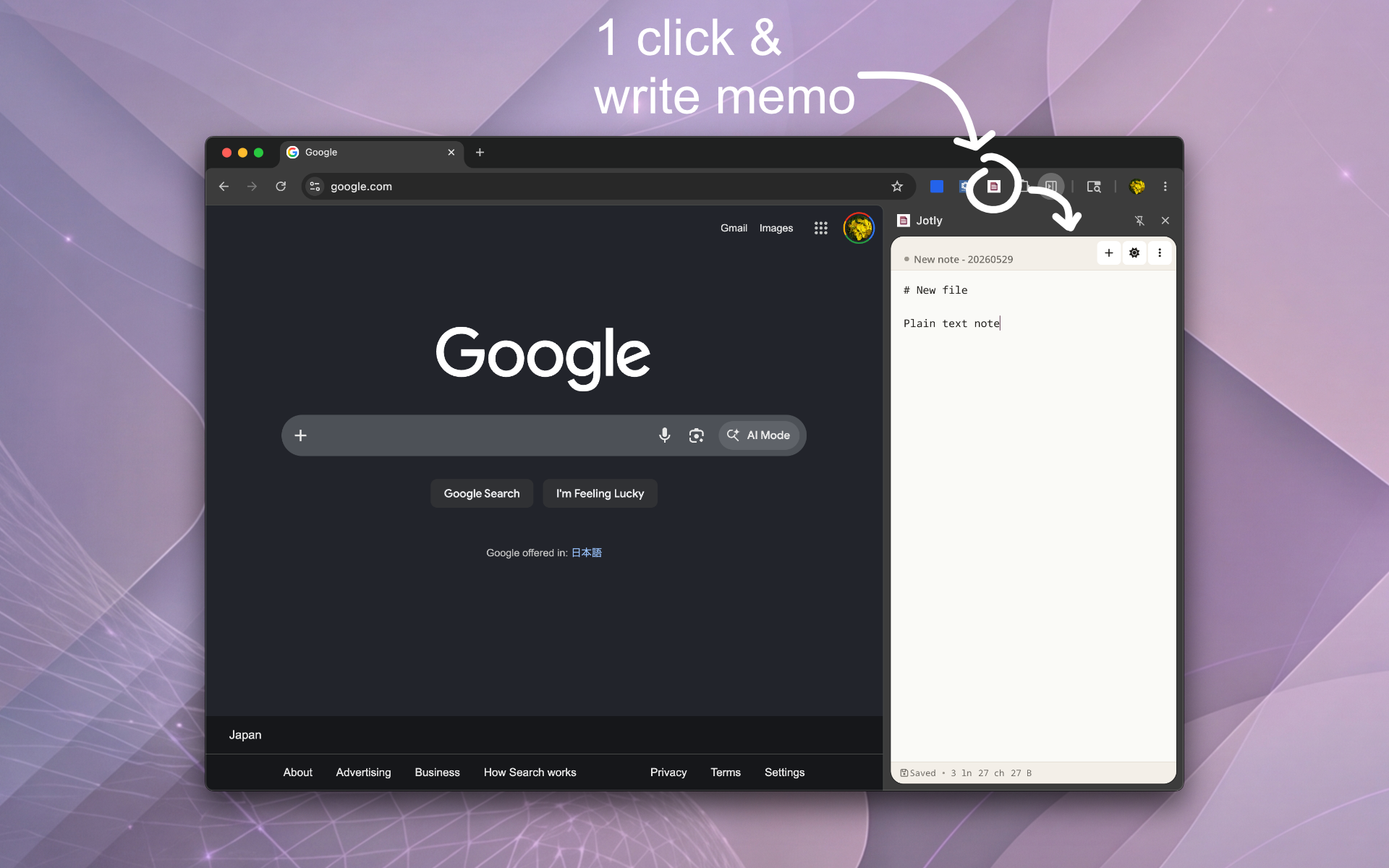The height and width of the screenshot is (868, 1389).
Task: Open the Jotly three-dot more menu
Action: (1160, 253)
